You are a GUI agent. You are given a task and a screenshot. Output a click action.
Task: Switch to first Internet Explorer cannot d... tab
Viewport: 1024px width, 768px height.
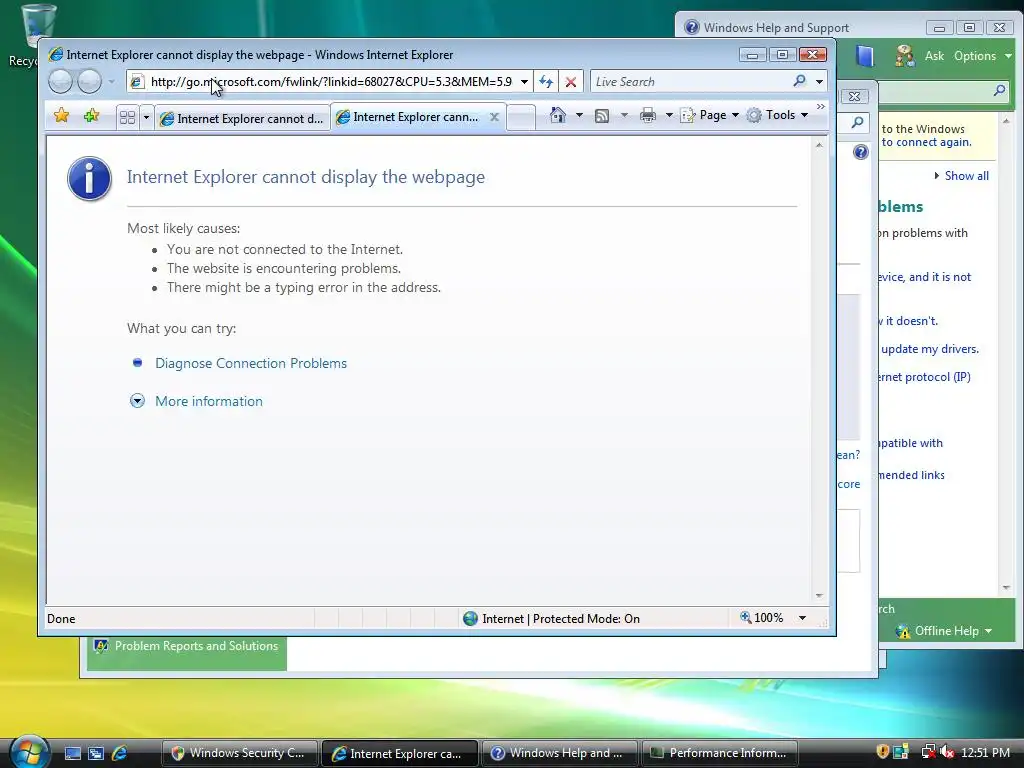click(x=243, y=118)
